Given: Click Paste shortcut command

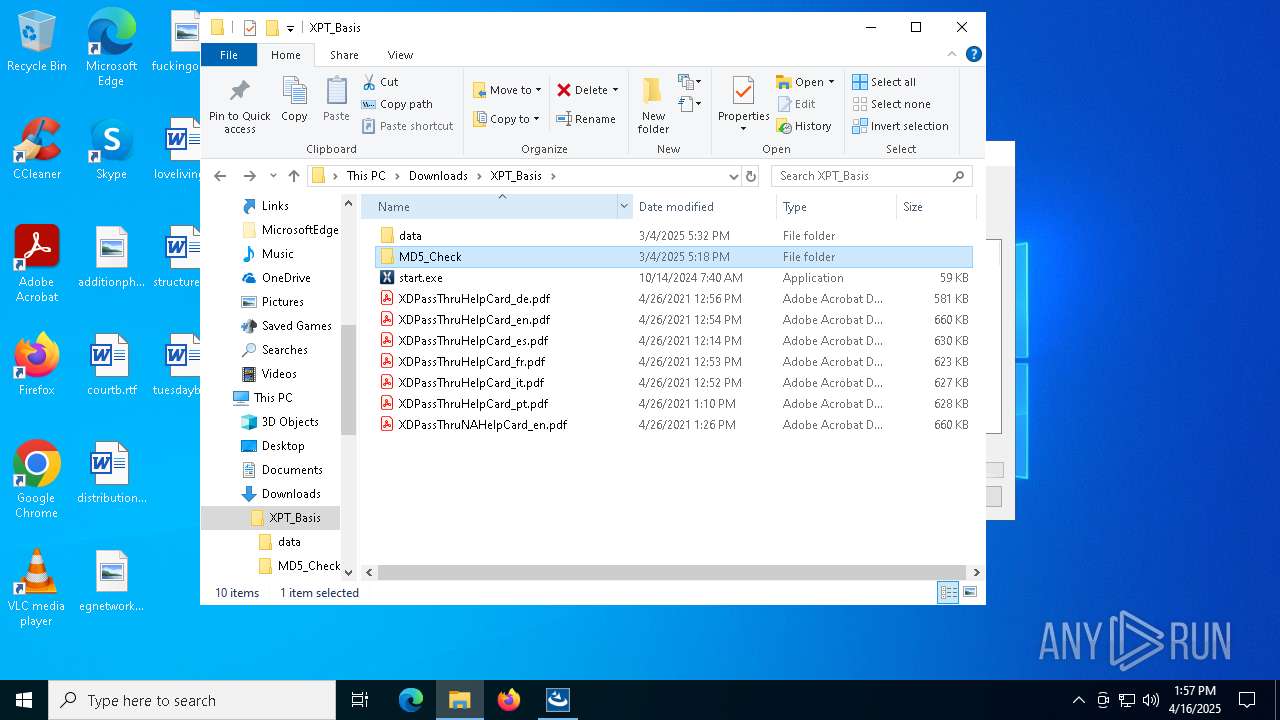Looking at the screenshot, I should click(407, 126).
